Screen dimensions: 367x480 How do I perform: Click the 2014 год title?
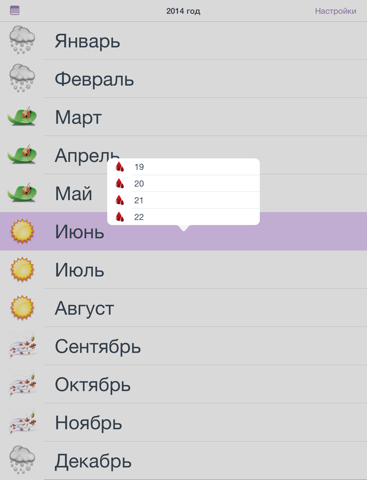pos(183,11)
